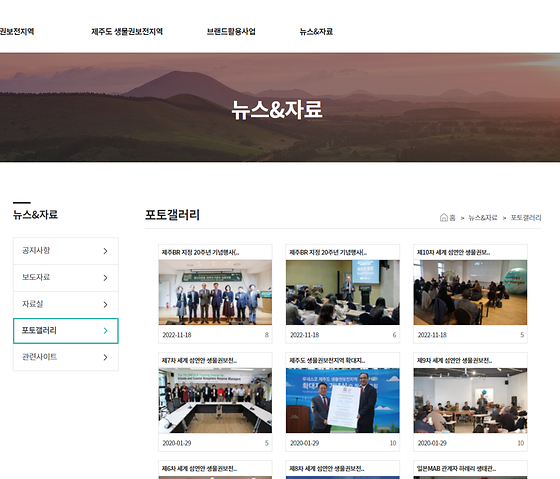Open the 브랜드활용사업 top menu
The width and height of the screenshot is (560, 479).
(231, 31)
